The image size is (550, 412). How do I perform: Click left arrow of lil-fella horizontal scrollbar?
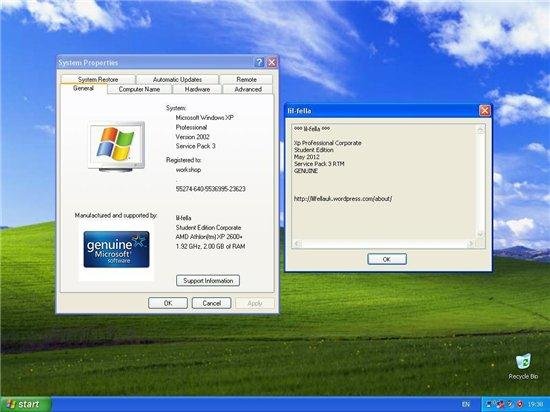(297, 243)
